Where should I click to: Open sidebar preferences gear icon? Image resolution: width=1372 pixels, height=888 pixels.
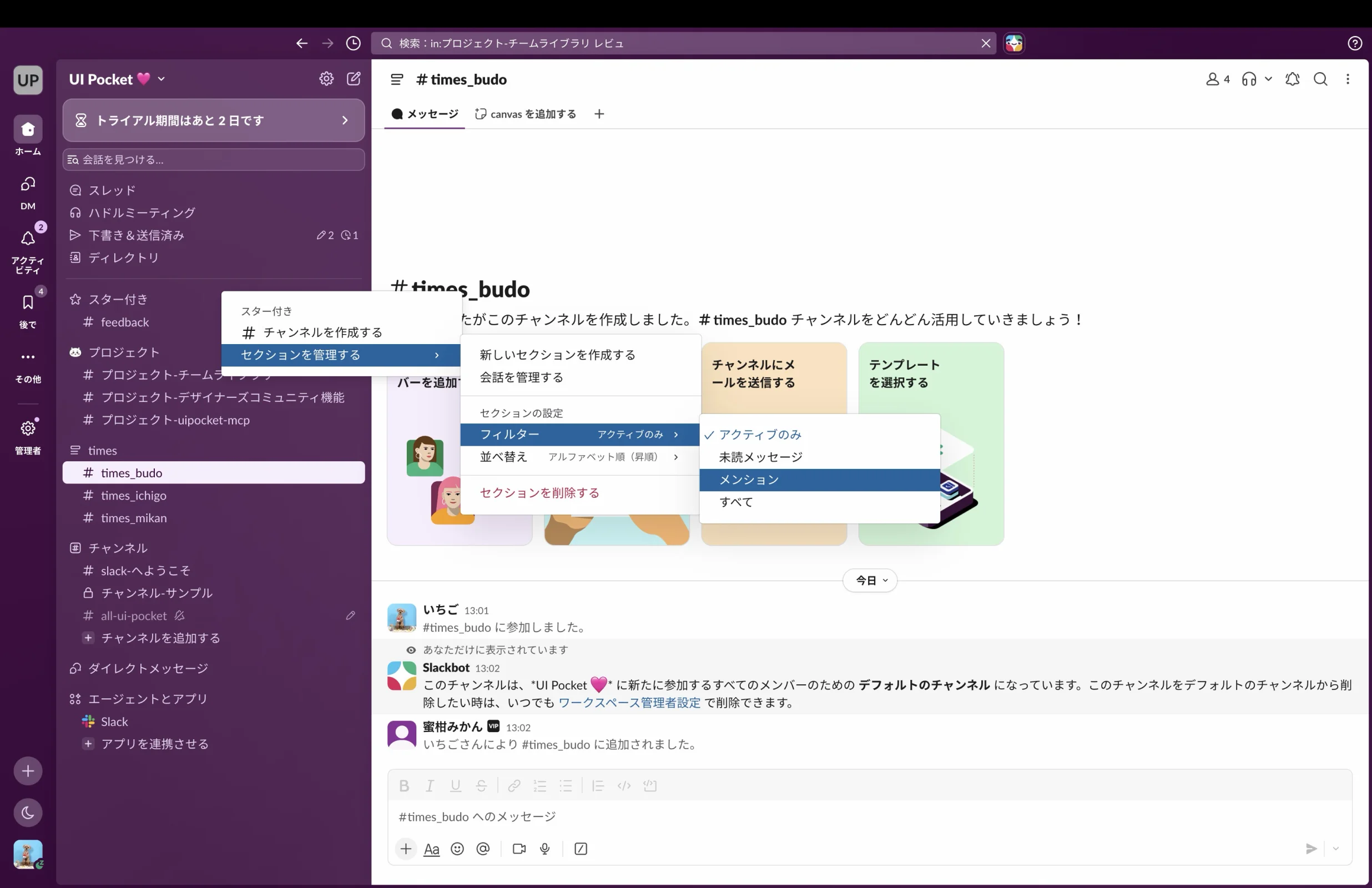[326, 79]
